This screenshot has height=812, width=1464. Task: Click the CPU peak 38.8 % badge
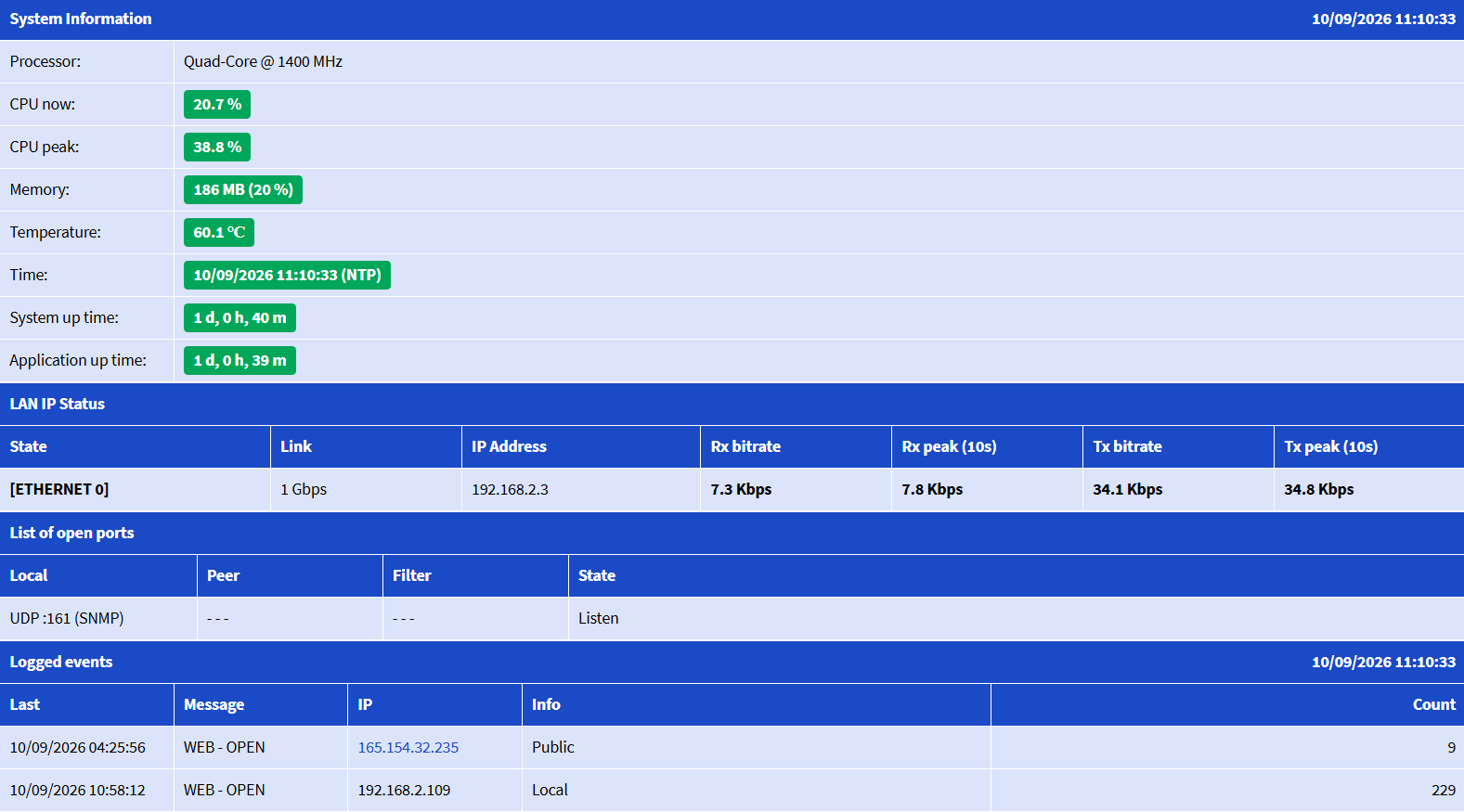pyautogui.click(x=217, y=147)
